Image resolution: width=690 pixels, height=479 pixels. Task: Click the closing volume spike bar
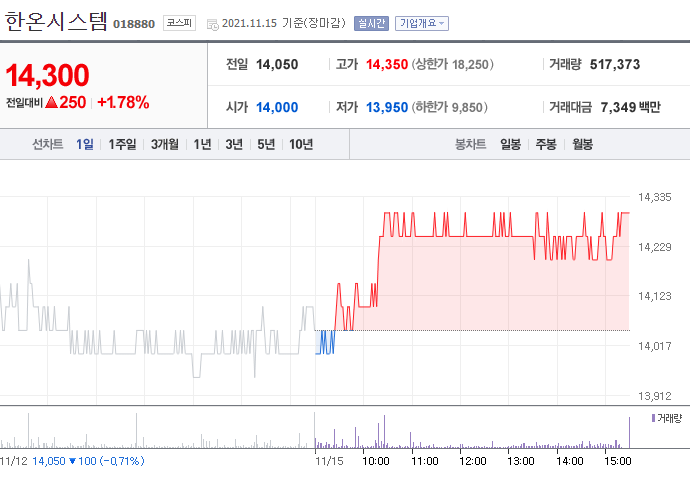[x=629, y=432]
